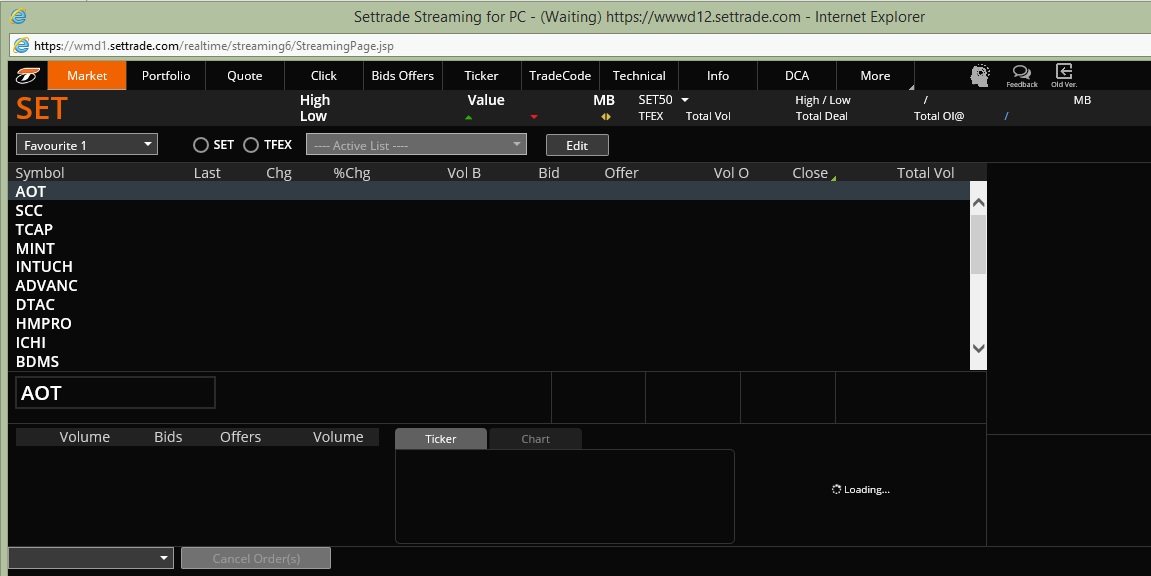Open the dropdown beside Cancel Order(s)
1151x576 pixels.
click(x=91, y=558)
